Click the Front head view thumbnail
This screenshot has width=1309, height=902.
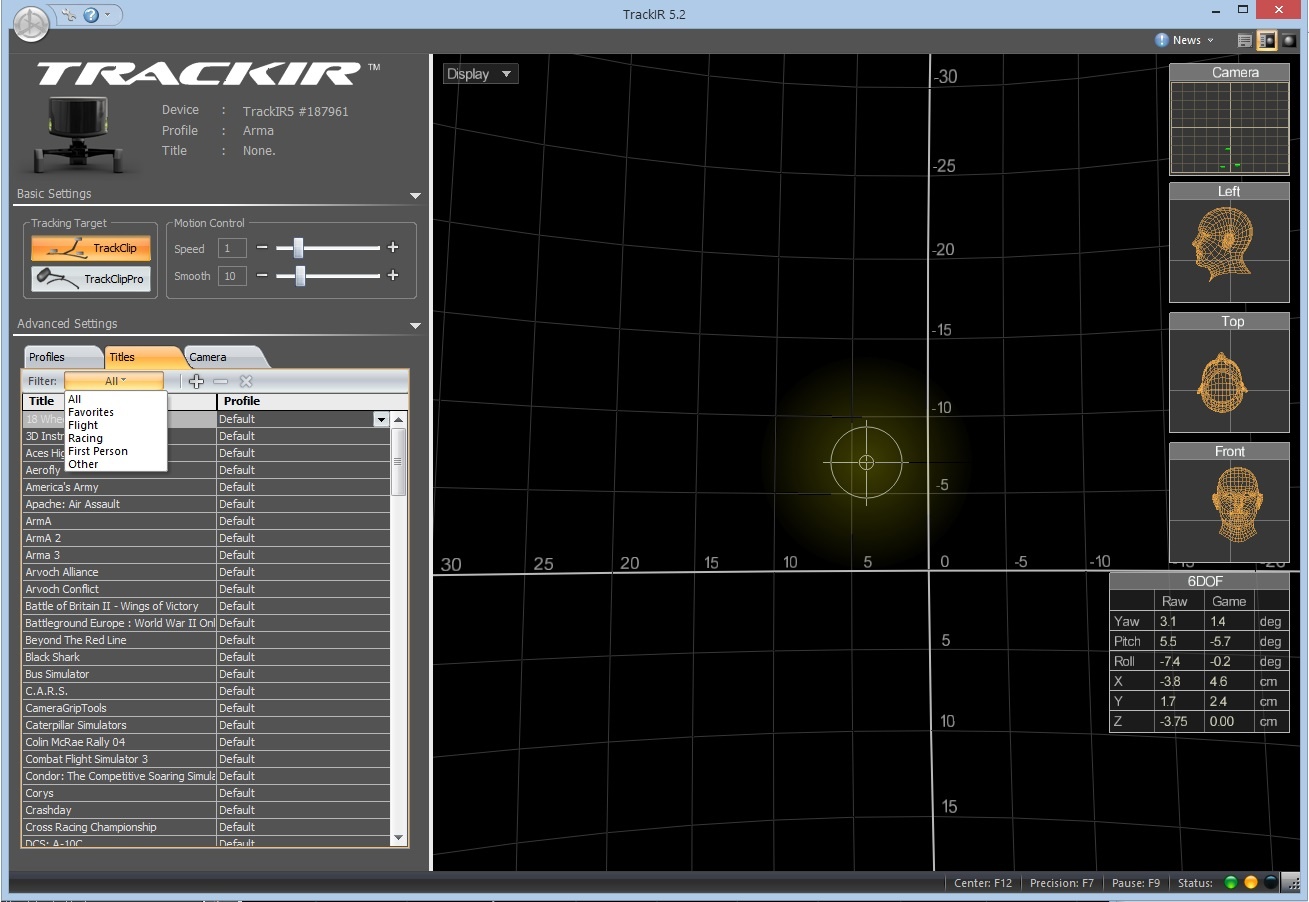click(1229, 503)
